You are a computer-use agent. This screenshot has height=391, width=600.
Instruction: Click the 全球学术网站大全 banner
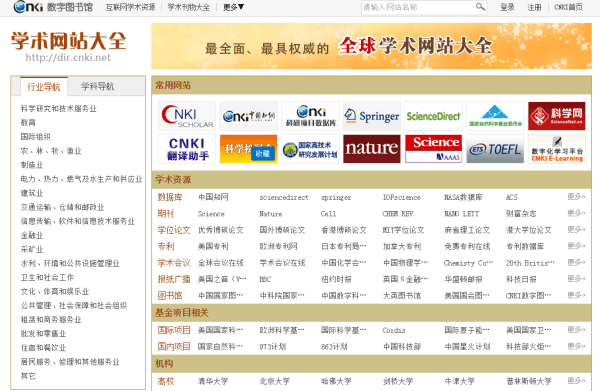click(x=371, y=46)
